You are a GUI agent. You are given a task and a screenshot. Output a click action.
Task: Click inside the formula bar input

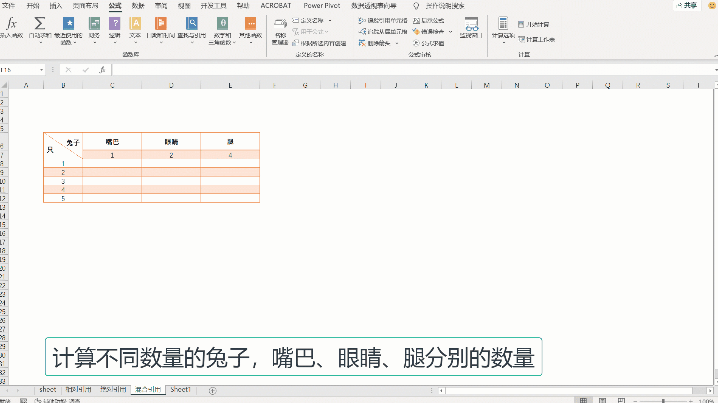[x=414, y=70]
